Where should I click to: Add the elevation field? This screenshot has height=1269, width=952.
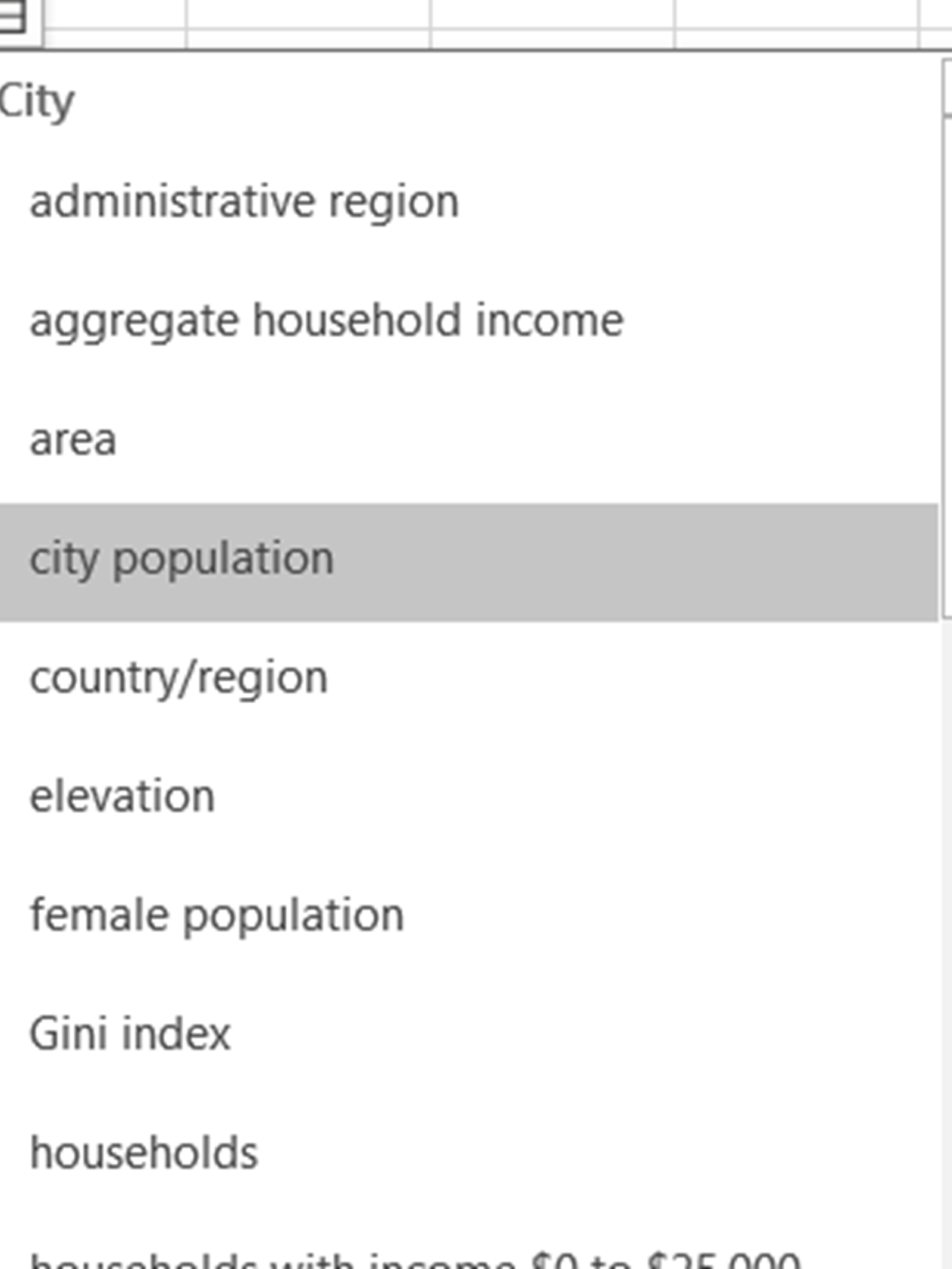(122, 797)
